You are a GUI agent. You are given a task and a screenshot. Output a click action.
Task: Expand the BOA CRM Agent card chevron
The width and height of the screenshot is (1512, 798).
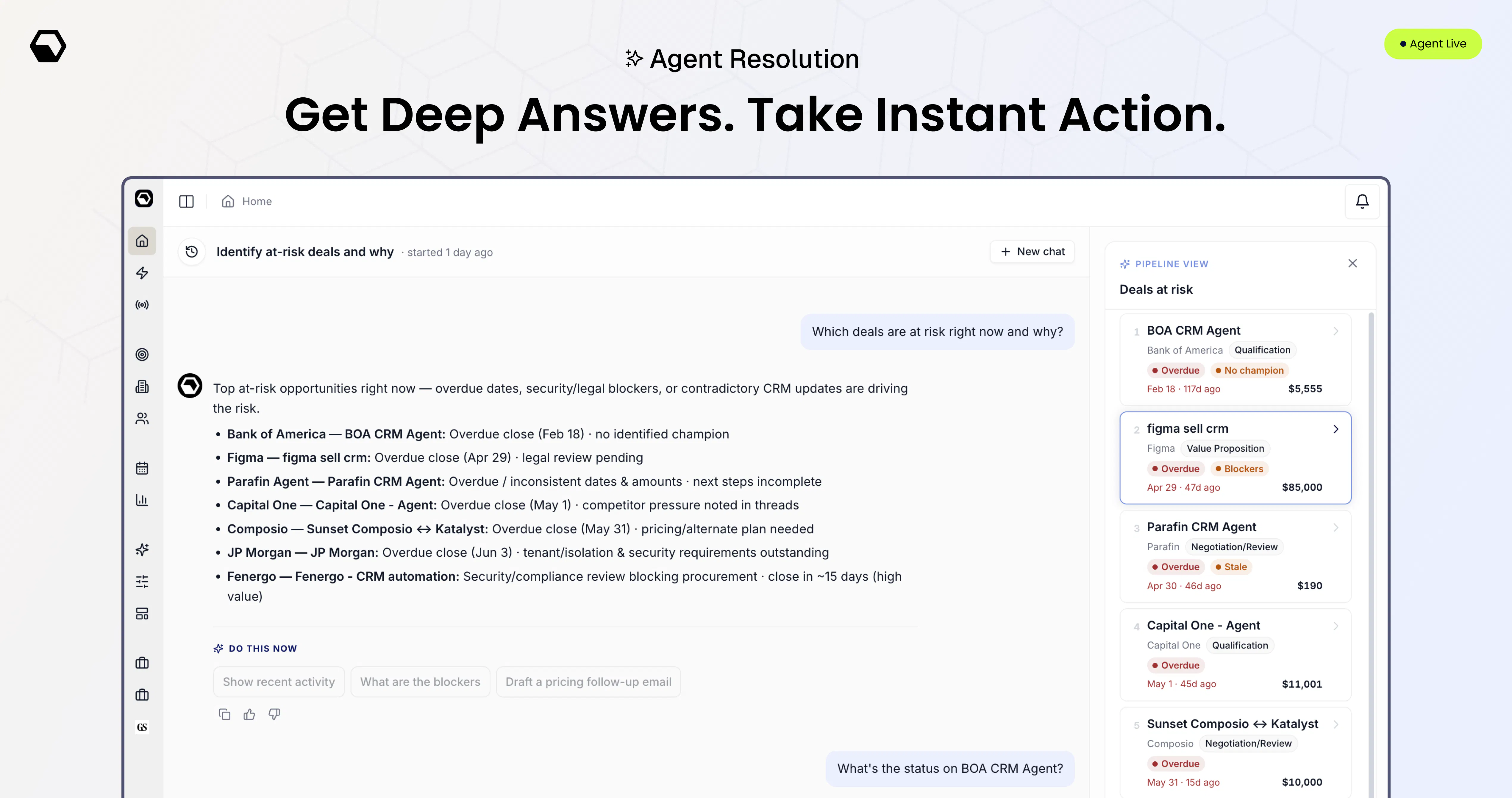click(1336, 331)
